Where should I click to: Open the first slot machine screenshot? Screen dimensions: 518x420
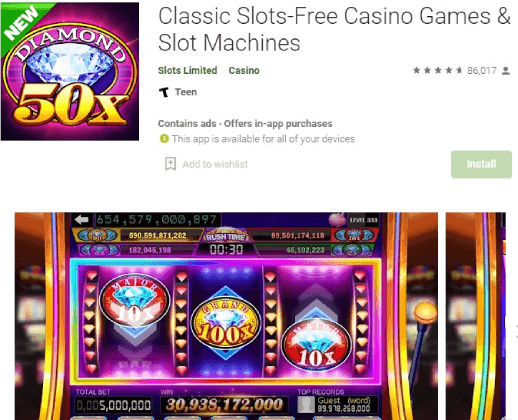226,316
